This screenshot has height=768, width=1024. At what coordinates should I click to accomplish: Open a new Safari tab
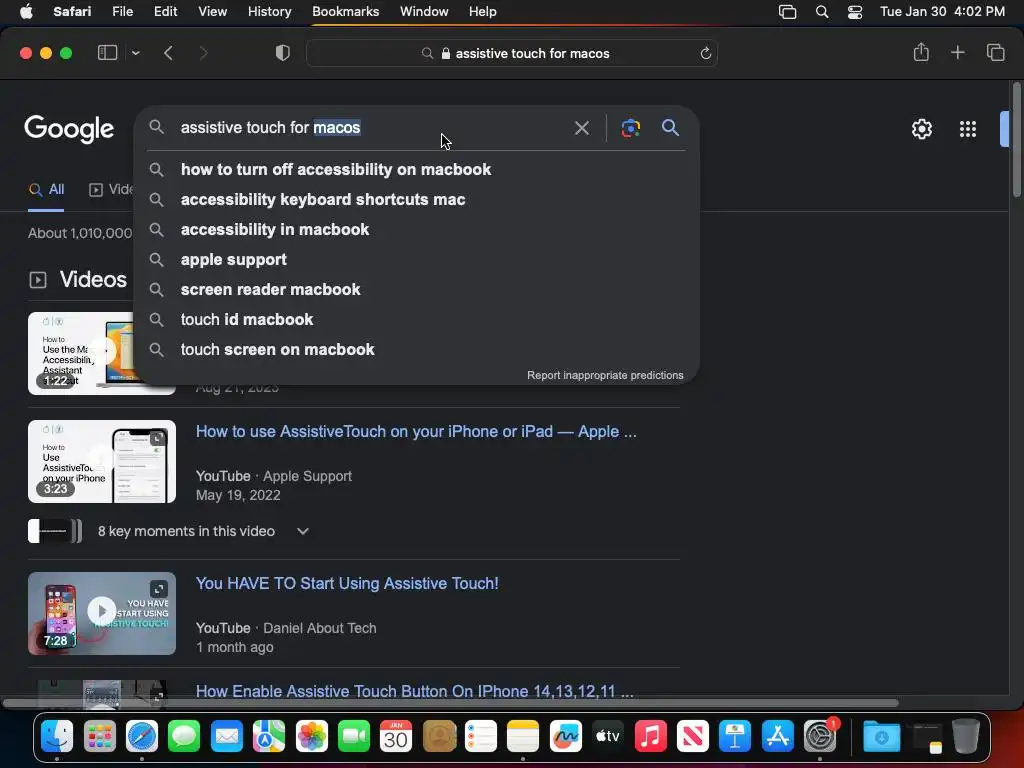pos(957,52)
